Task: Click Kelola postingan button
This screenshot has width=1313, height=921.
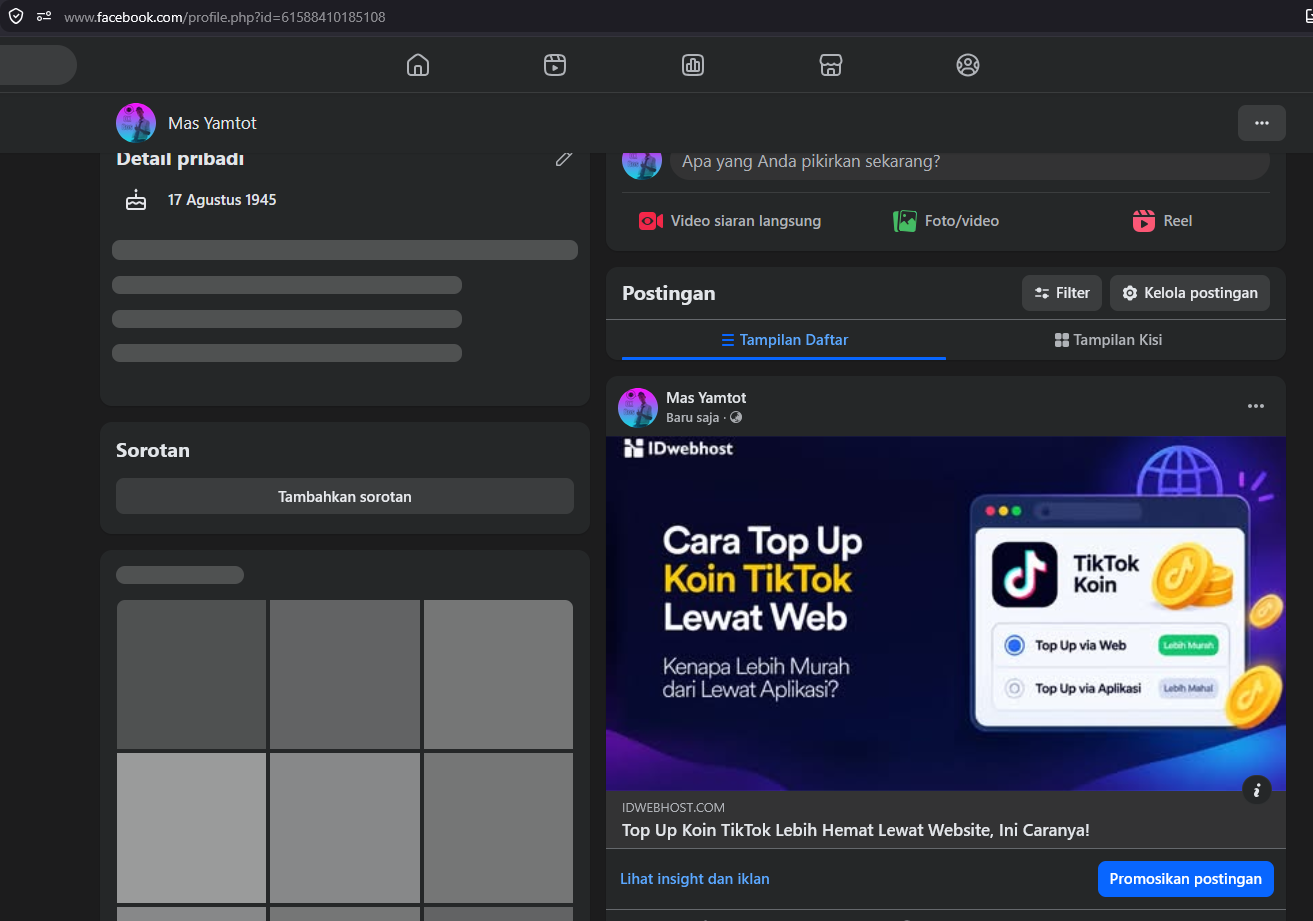Action: [x=1190, y=293]
